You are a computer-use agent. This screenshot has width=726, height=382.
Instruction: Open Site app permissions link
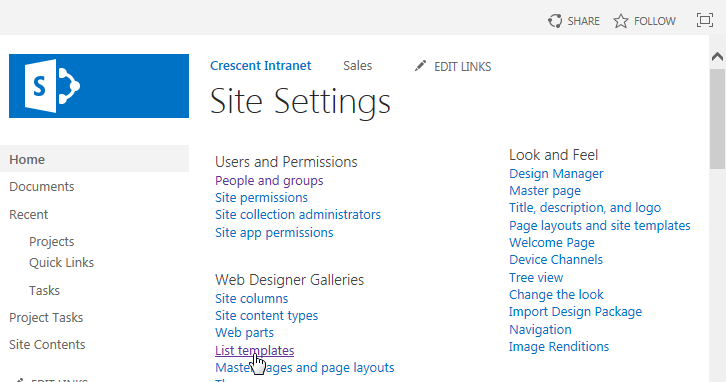pyautogui.click(x=274, y=232)
